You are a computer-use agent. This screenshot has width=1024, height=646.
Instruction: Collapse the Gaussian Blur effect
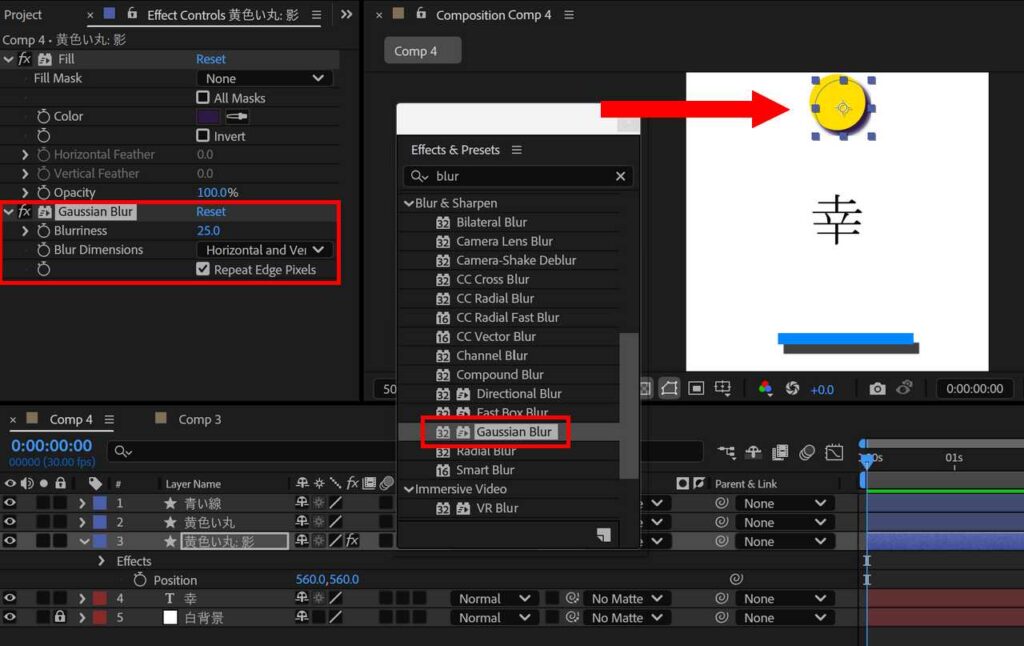coord(8,212)
